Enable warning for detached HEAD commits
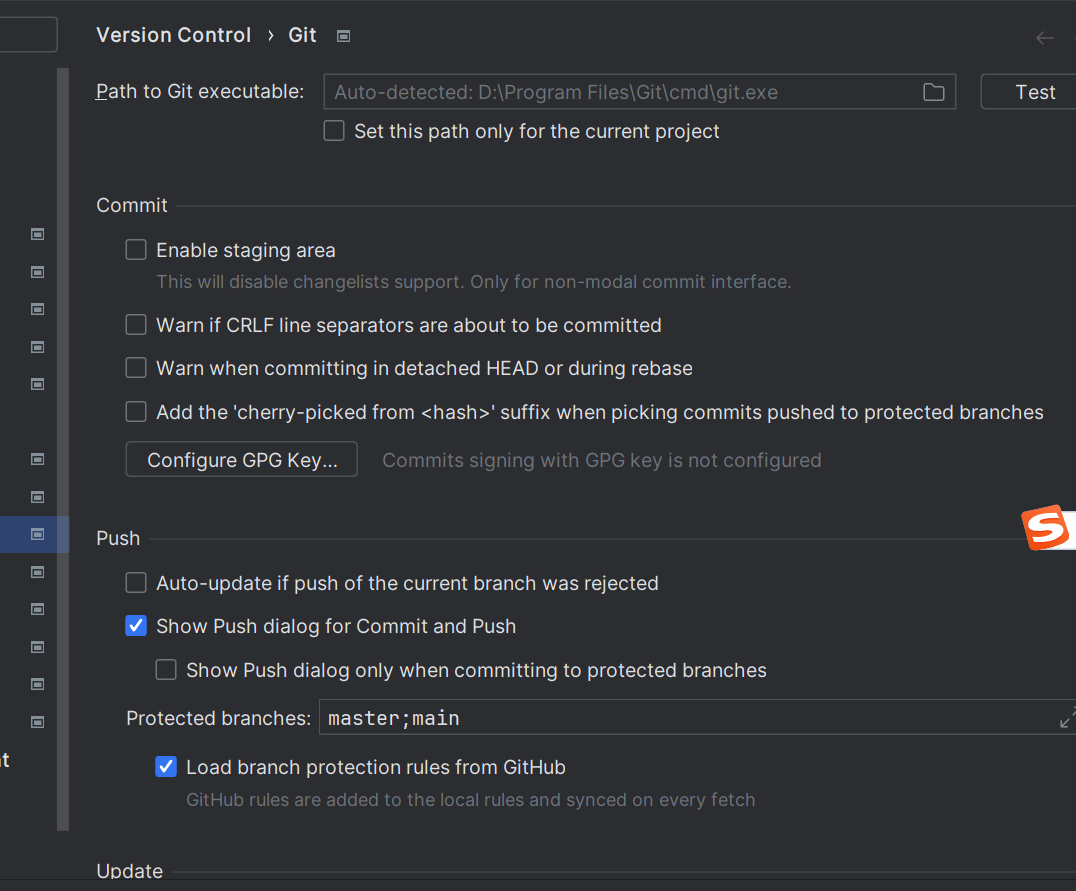Image resolution: width=1076 pixels, height=891 pixels. click(x=136, y=368)
